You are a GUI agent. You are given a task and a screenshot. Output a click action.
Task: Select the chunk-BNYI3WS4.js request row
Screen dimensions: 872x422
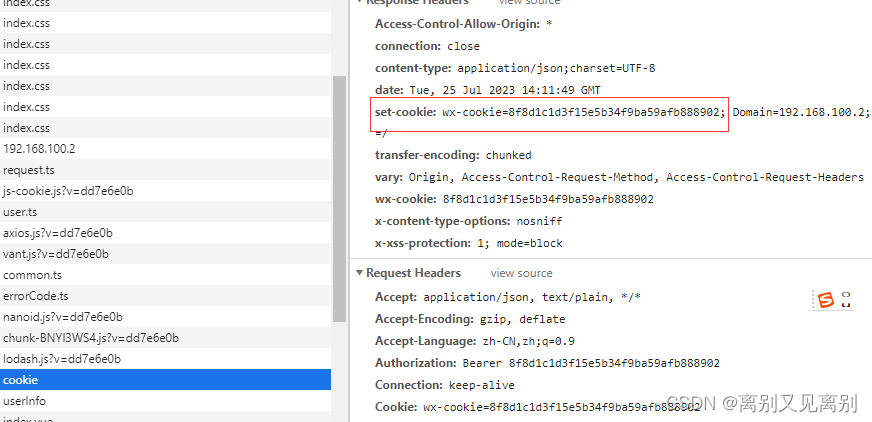coord(165,338)
